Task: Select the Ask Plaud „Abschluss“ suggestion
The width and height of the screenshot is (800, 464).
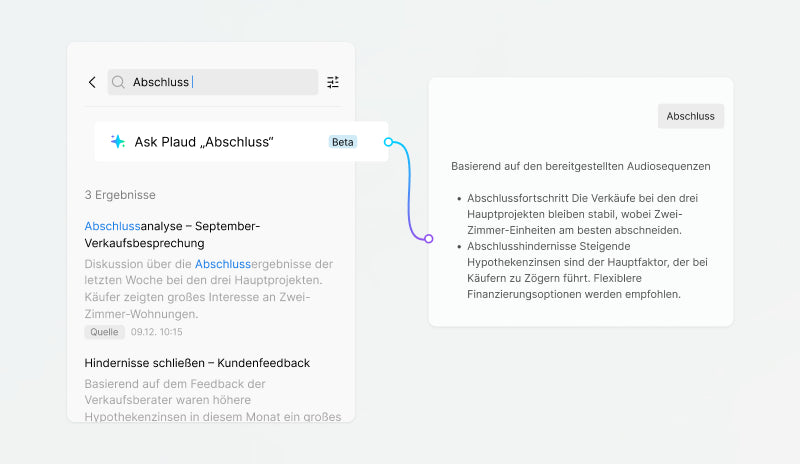Action: [x=205, y=142]
